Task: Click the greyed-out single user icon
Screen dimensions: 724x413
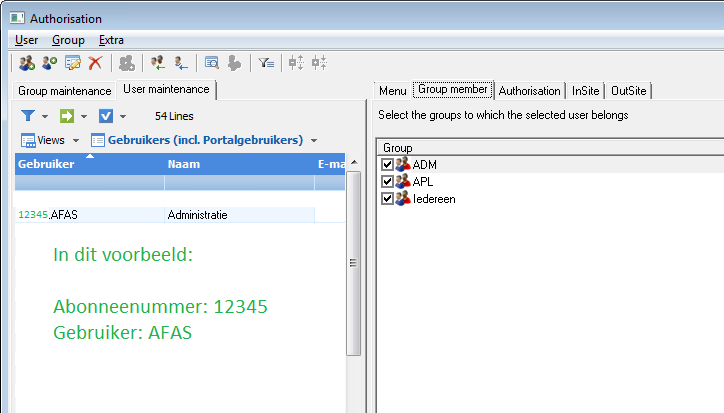Action: click(234, 63)
